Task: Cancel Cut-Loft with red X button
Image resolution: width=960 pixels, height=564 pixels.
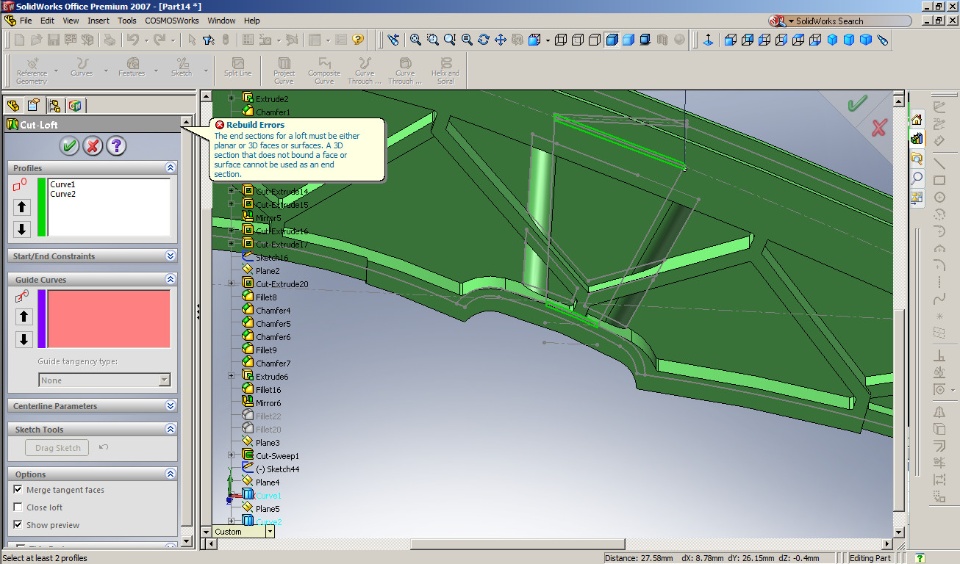Action: [92, 146]
